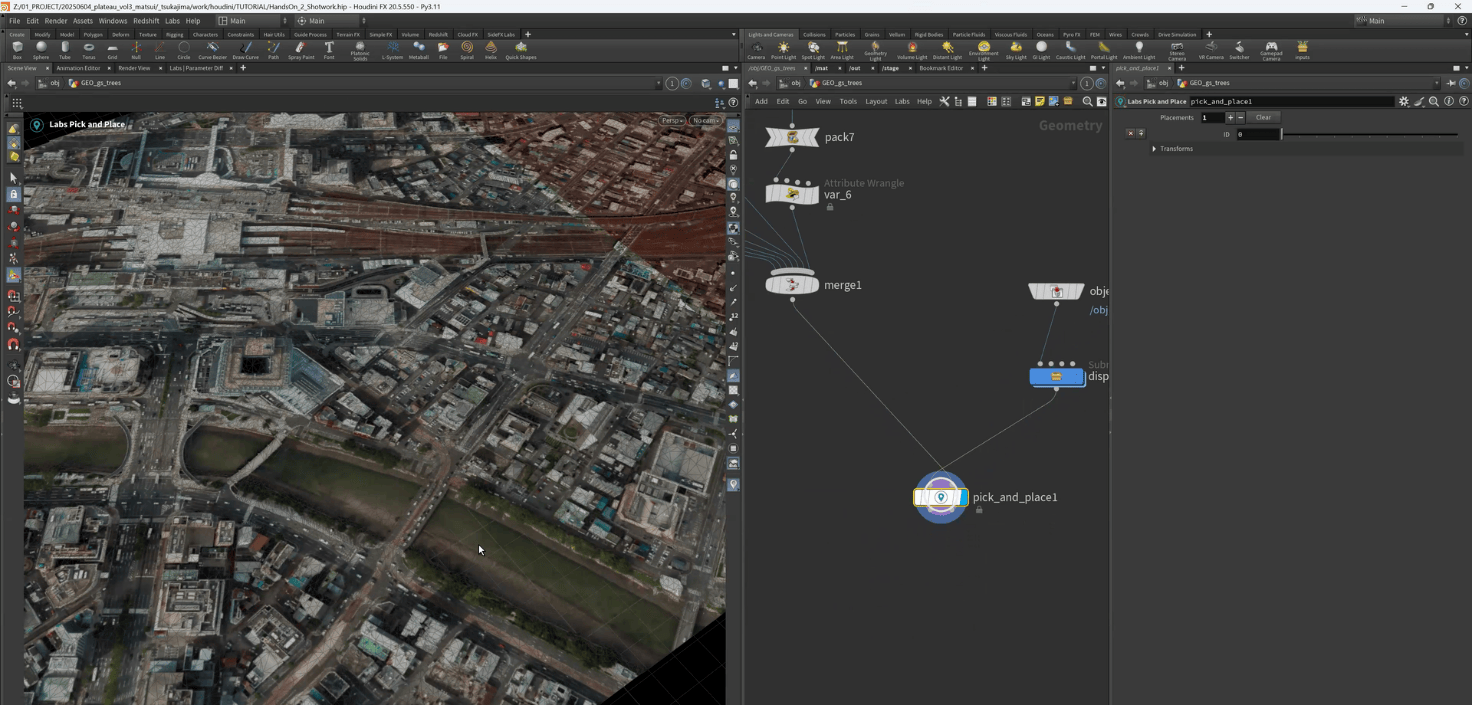Click the pick_and_place1 node icon

940,497
